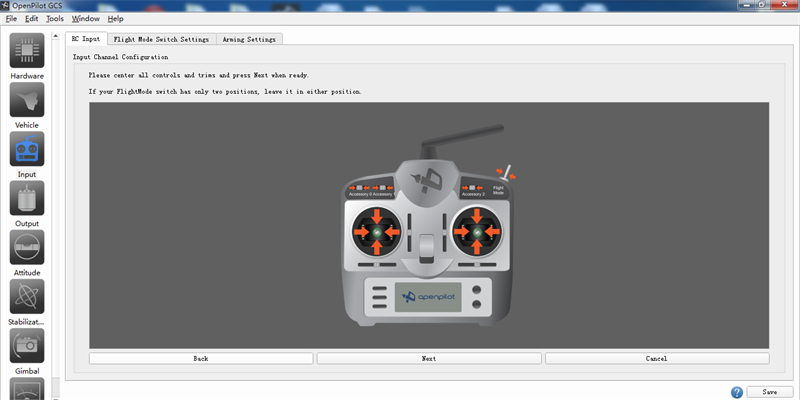Click the OpenPilot GCS title bar logo
The width and height of the screenshot is (800, 400).
pyautogui.click(x=6, y=5)
